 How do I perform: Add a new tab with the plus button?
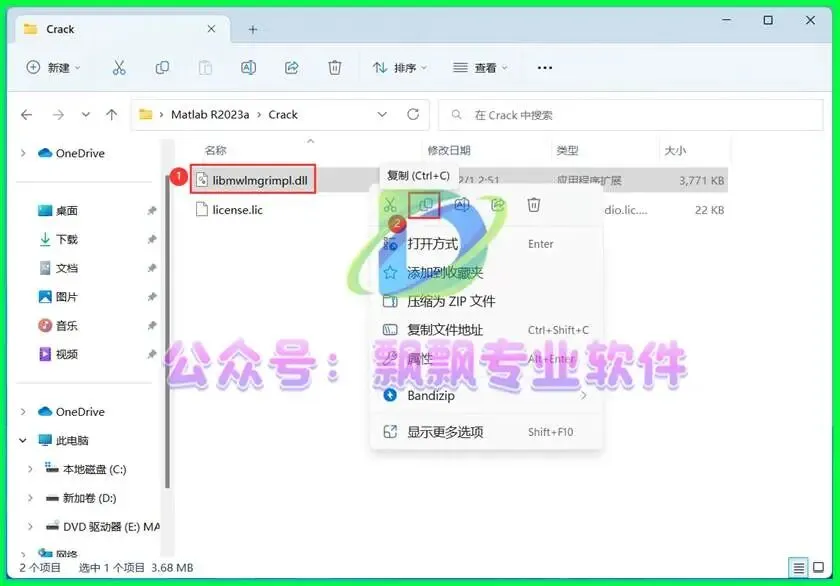(x=253, y=29)
